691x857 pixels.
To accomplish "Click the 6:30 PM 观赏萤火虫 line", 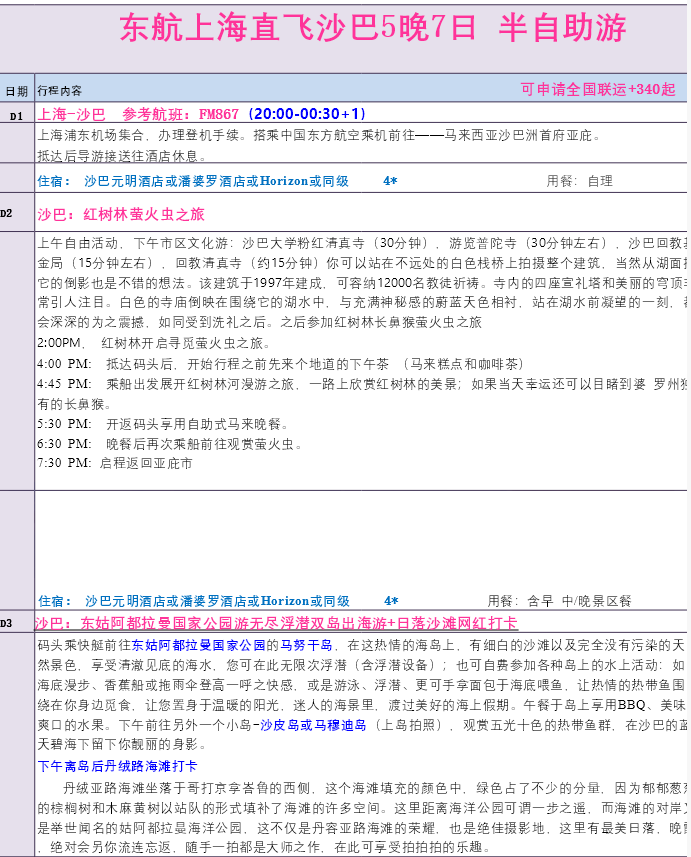I will [169, 443].
